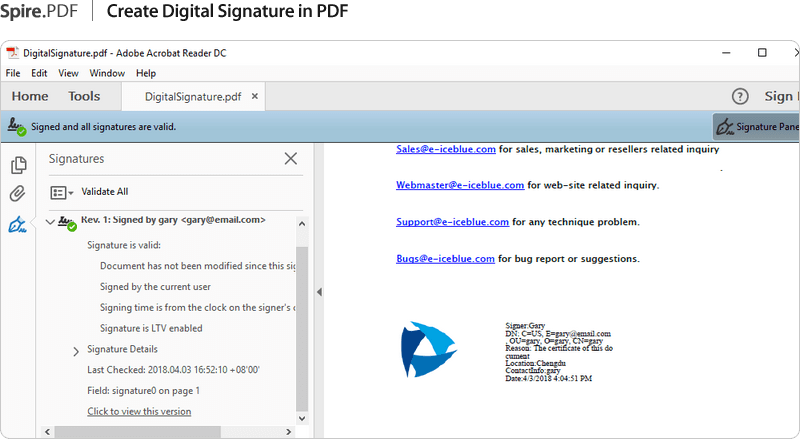Select the DigitalSignature.pdf document tab
Viewport: 800px width, 440px height.
[x=193, y=96]
